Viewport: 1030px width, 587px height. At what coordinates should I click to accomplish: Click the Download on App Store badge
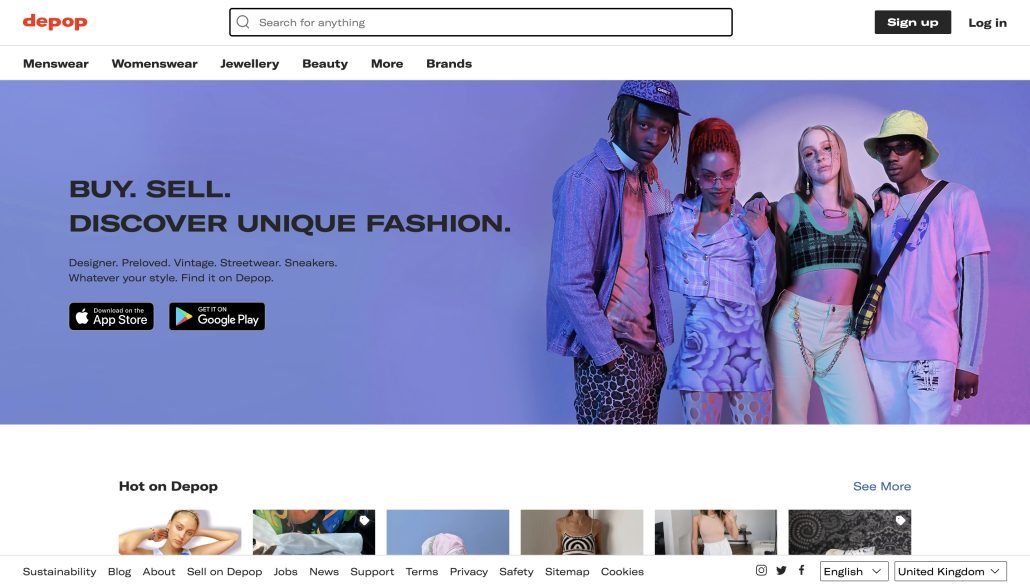pyautogui.click(x=111, y=316)
